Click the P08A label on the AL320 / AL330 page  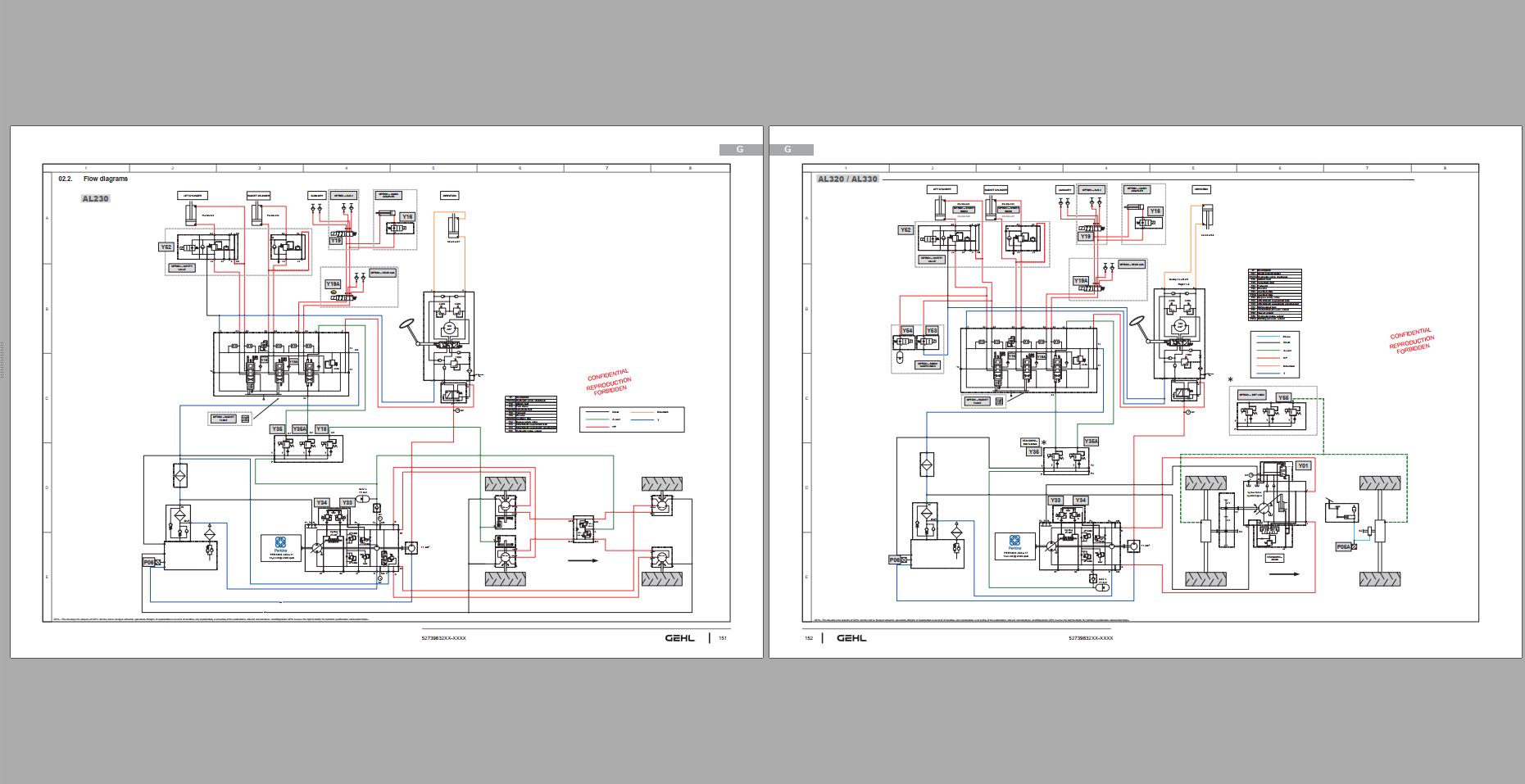(1344, 546)
